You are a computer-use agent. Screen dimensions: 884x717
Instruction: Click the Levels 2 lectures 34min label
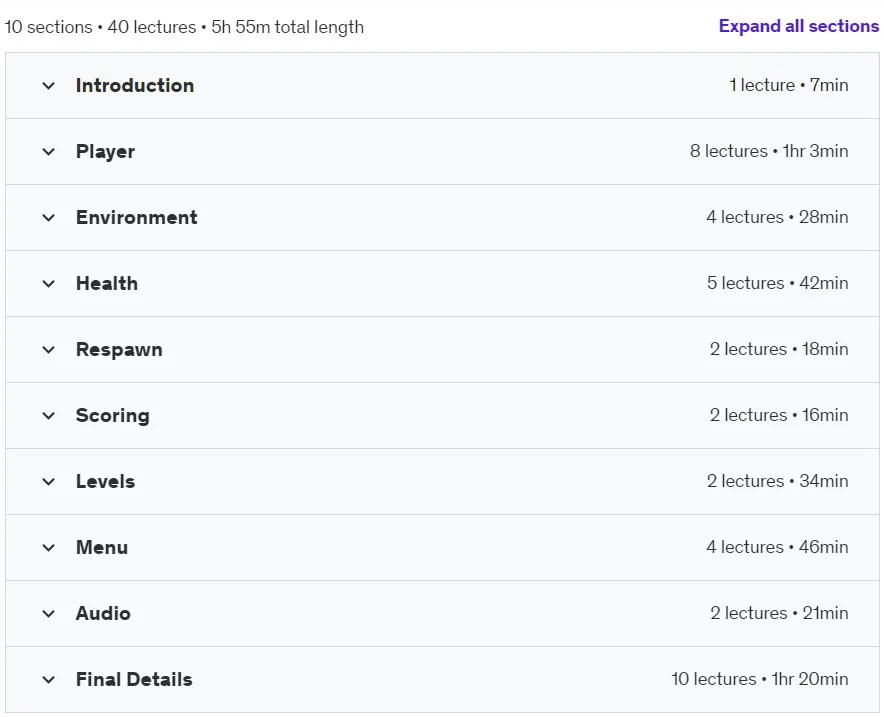(777, 481)
